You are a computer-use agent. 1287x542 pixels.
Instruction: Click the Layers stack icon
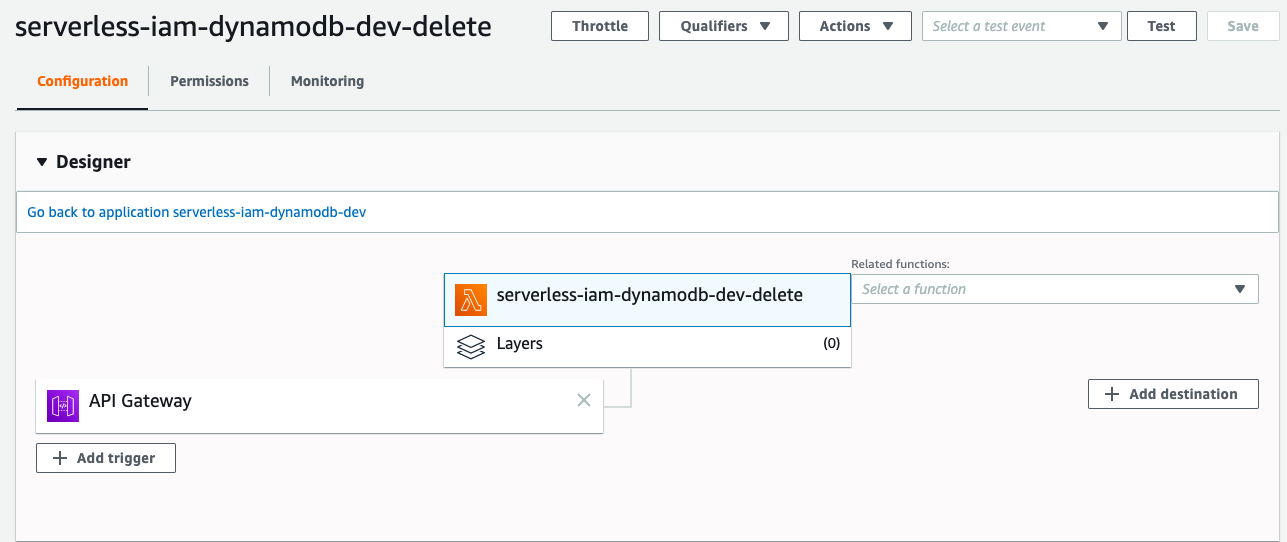pyautogui.click(x=471, y=346)
